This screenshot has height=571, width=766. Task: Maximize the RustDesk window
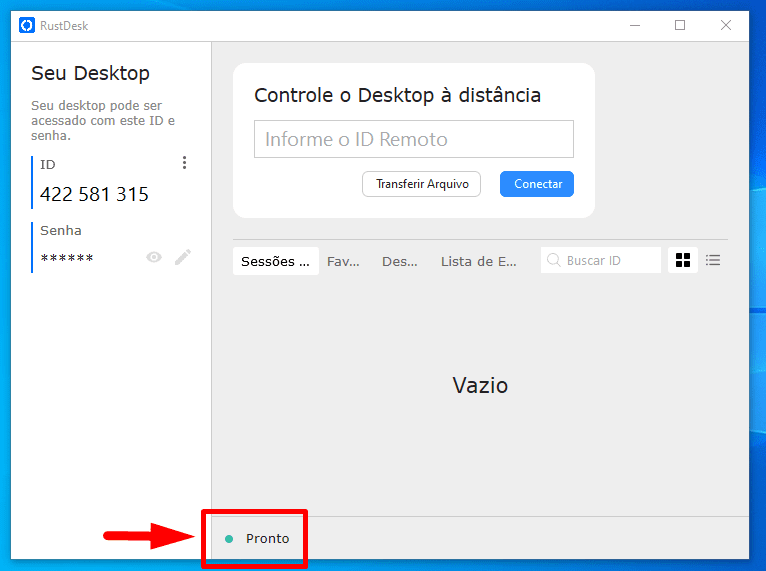(x=680, y=25)
